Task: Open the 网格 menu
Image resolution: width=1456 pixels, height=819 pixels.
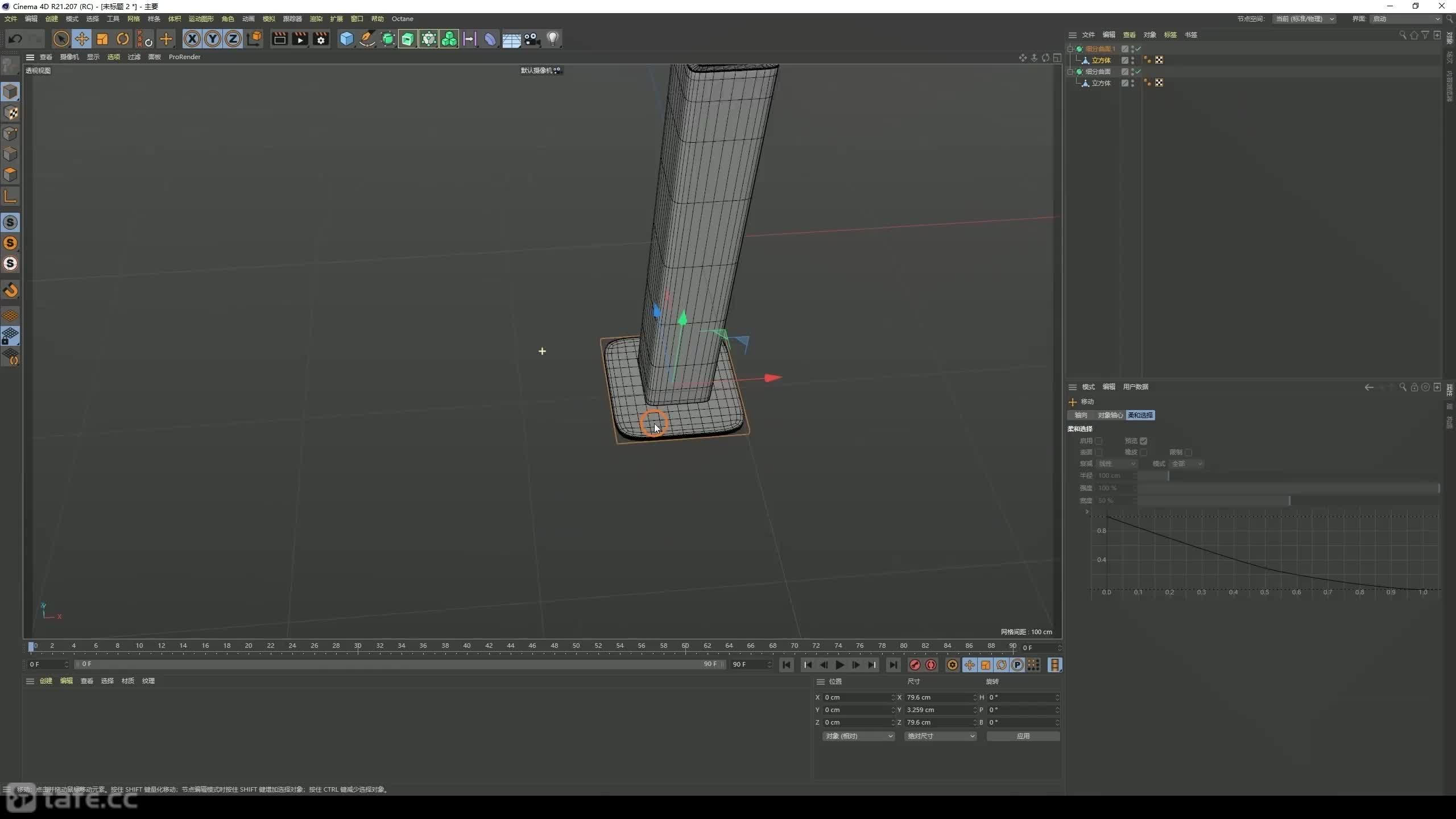Action: (134, 19)
